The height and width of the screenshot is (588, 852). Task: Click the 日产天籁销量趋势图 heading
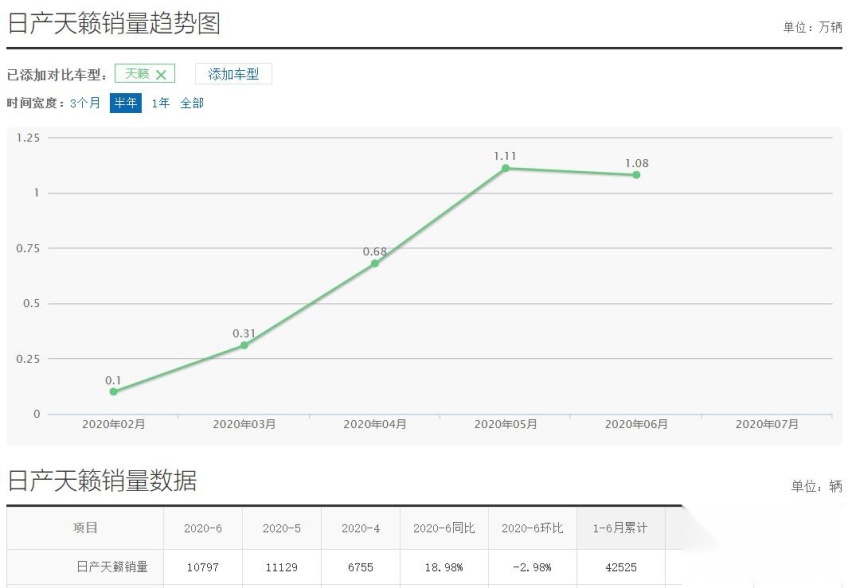pyautogui.click(x=114, y=23)
